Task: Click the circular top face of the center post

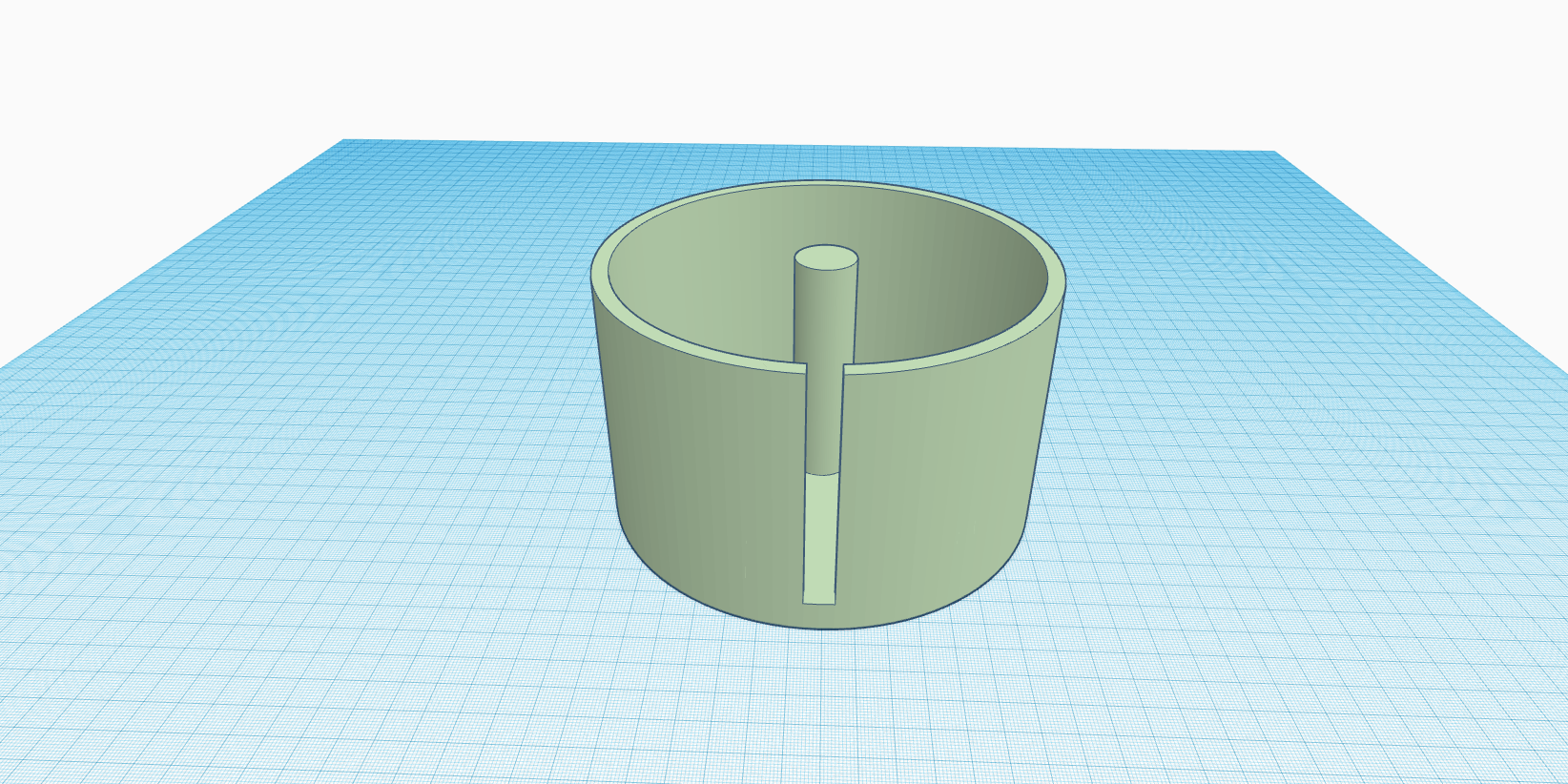Action: pos(826,258)
